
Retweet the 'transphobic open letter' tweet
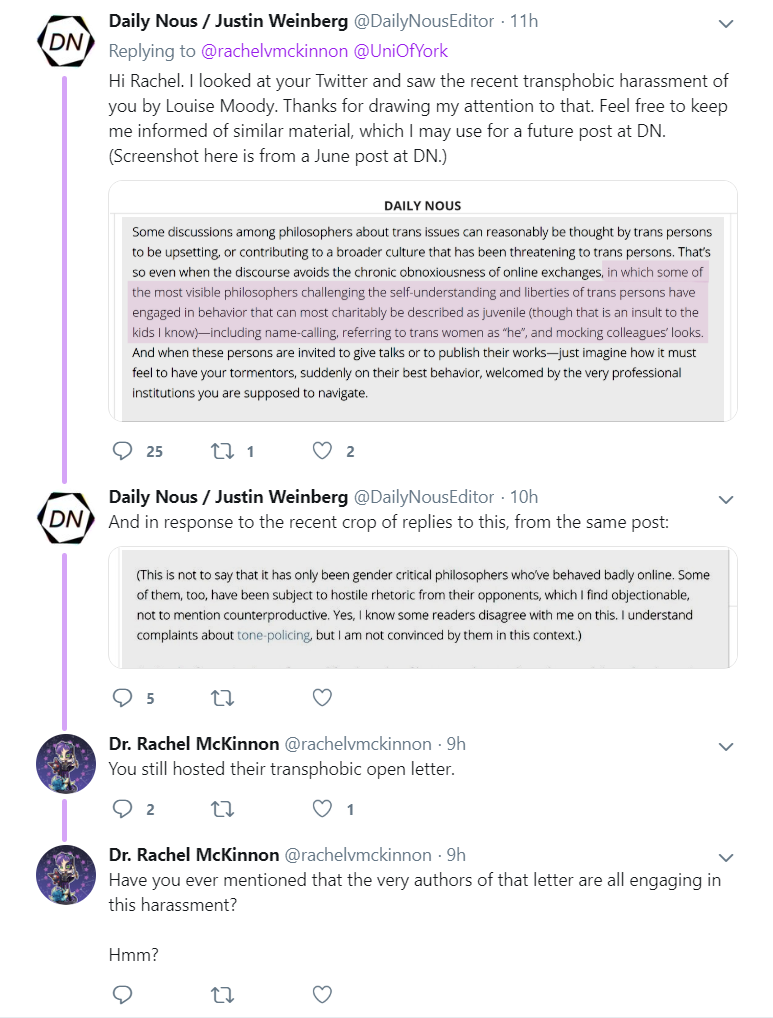click(223, 809)
